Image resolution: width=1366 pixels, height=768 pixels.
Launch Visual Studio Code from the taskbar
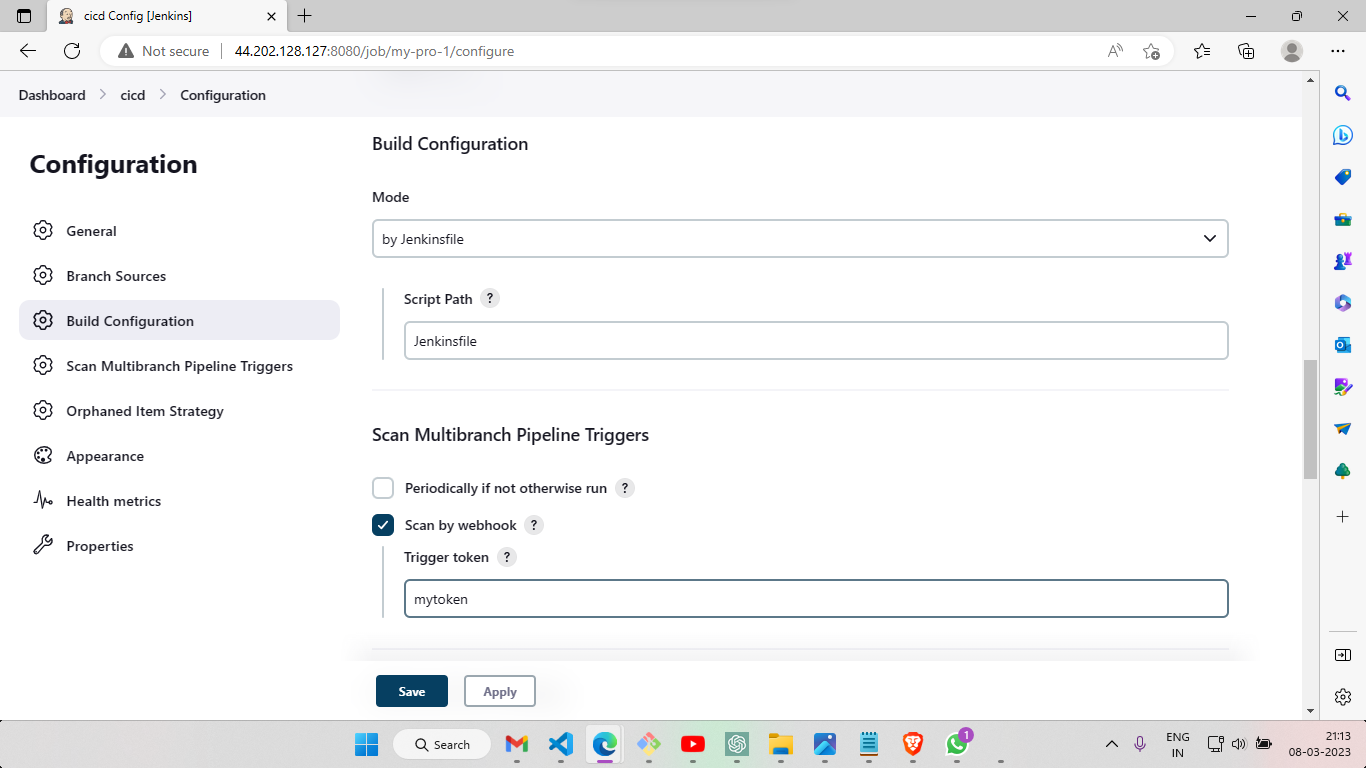coord(559,744)
